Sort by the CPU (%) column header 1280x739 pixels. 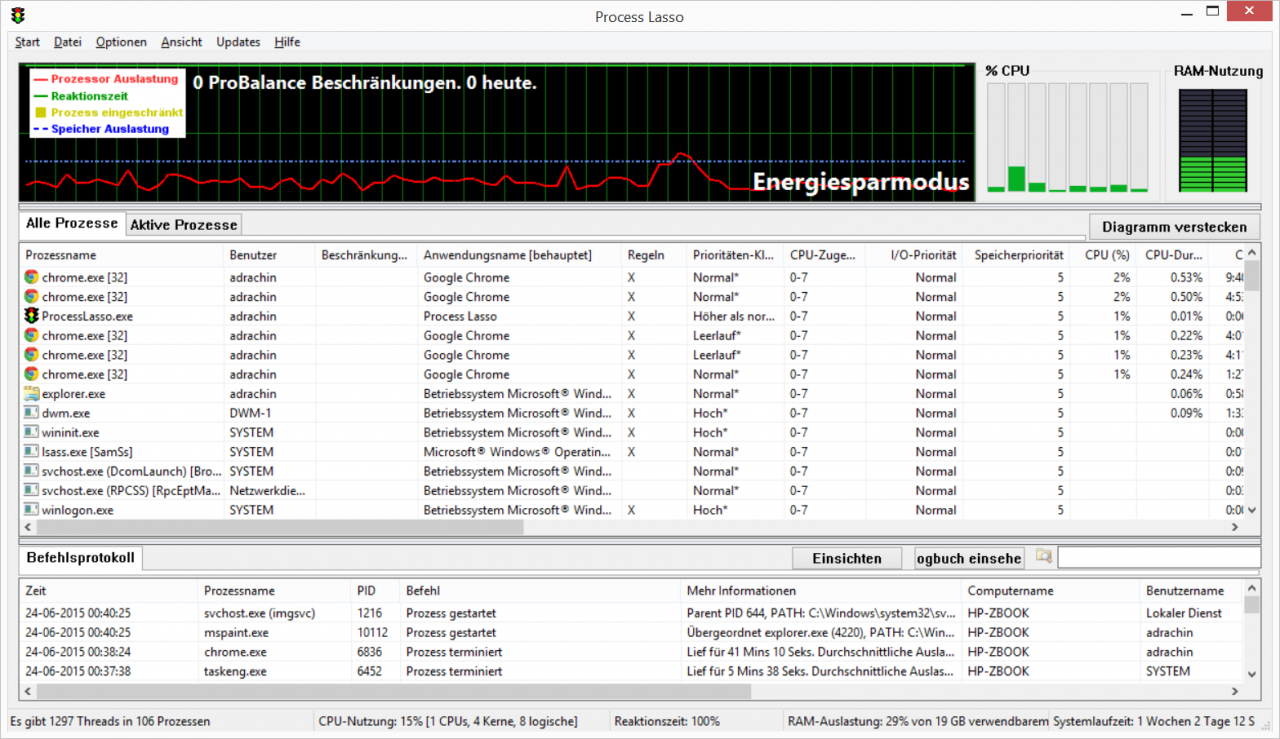point(1106,255)
